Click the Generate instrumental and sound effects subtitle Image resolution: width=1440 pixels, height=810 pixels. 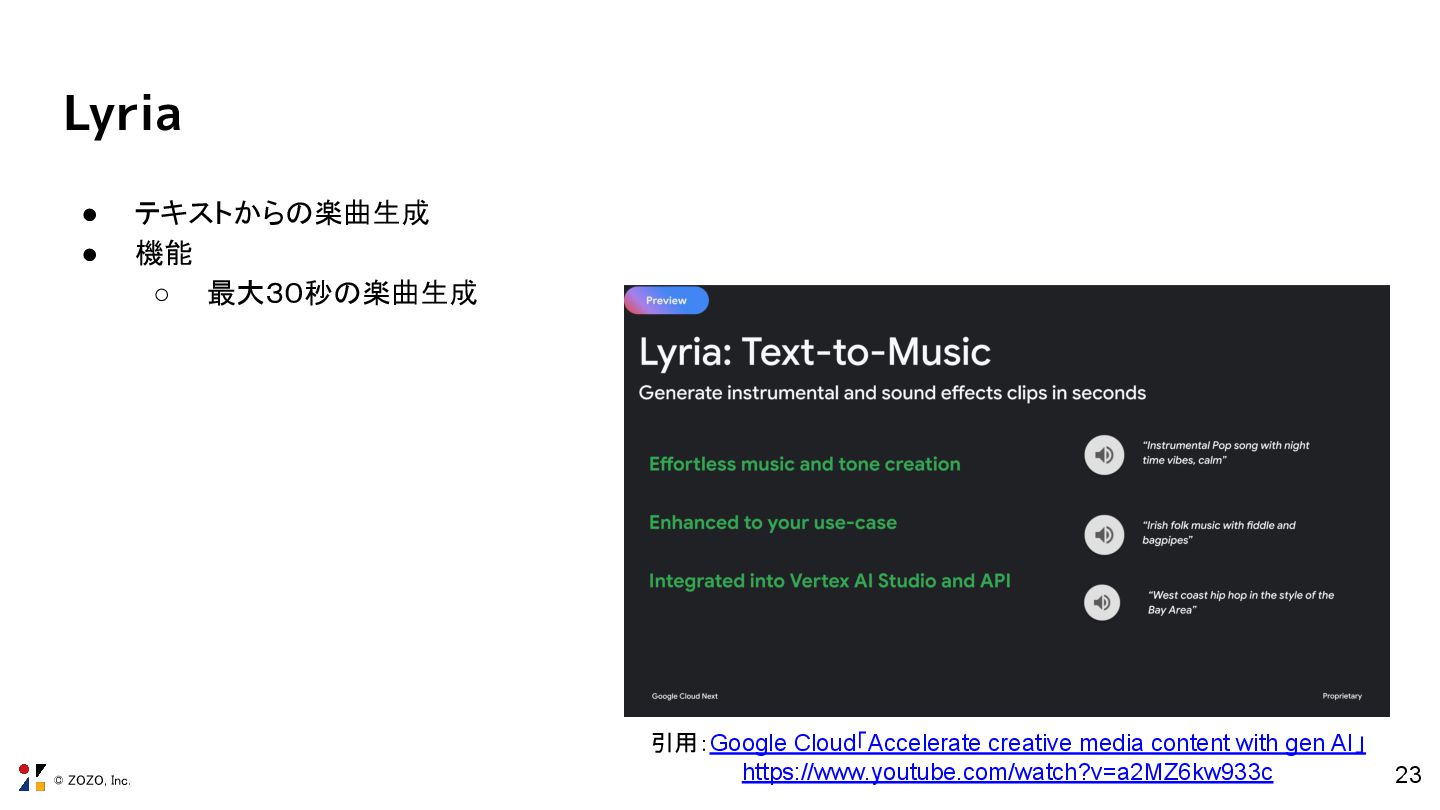[x=892, y=393]
